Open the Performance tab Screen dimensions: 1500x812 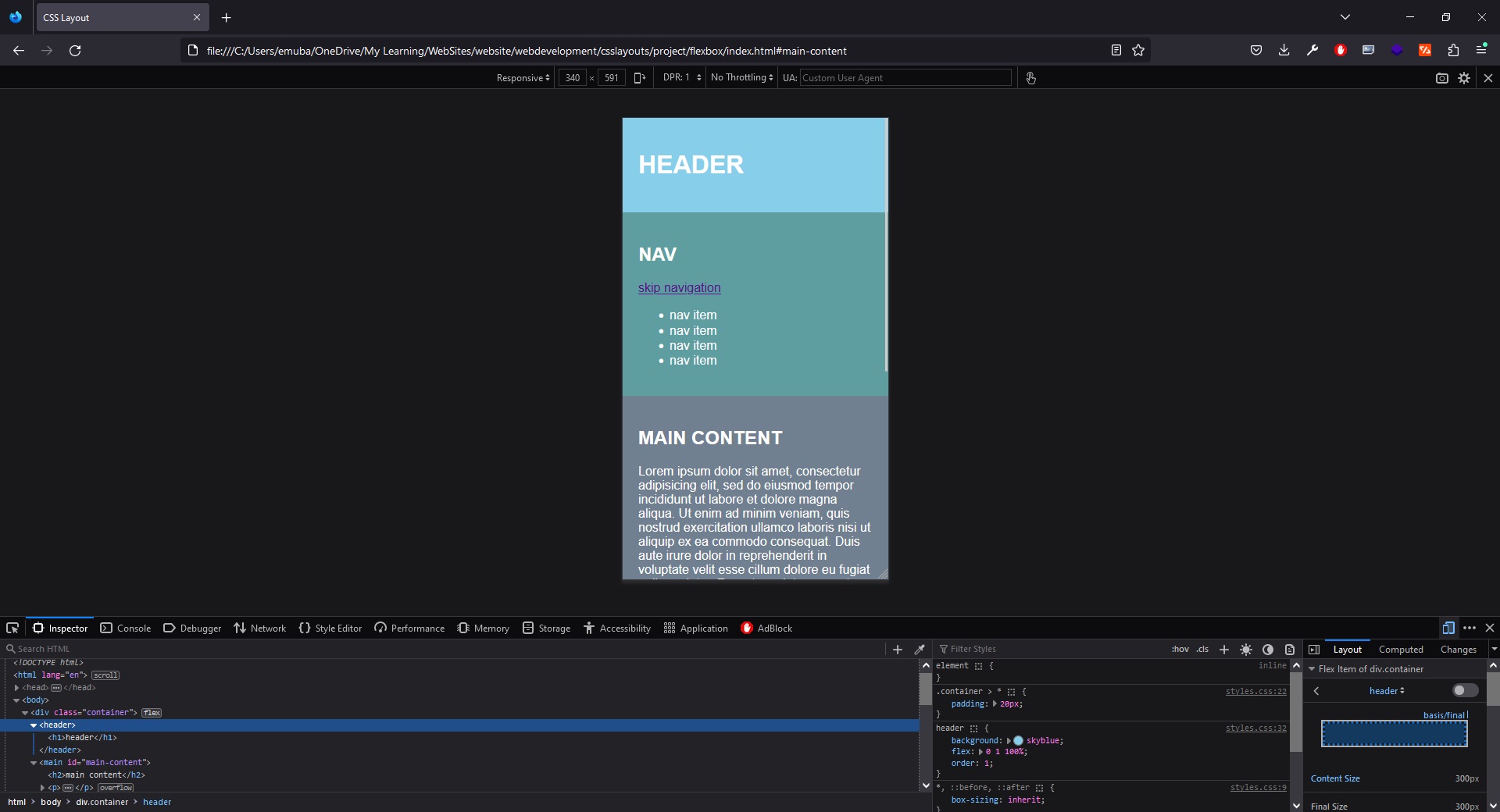point(409,628)
